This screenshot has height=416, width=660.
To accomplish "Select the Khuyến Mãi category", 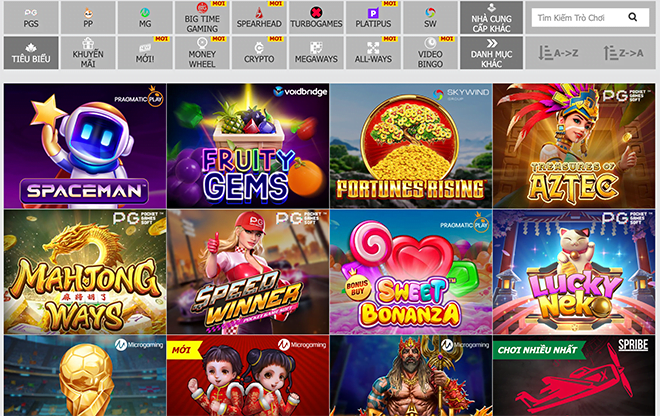I will 88,53.
